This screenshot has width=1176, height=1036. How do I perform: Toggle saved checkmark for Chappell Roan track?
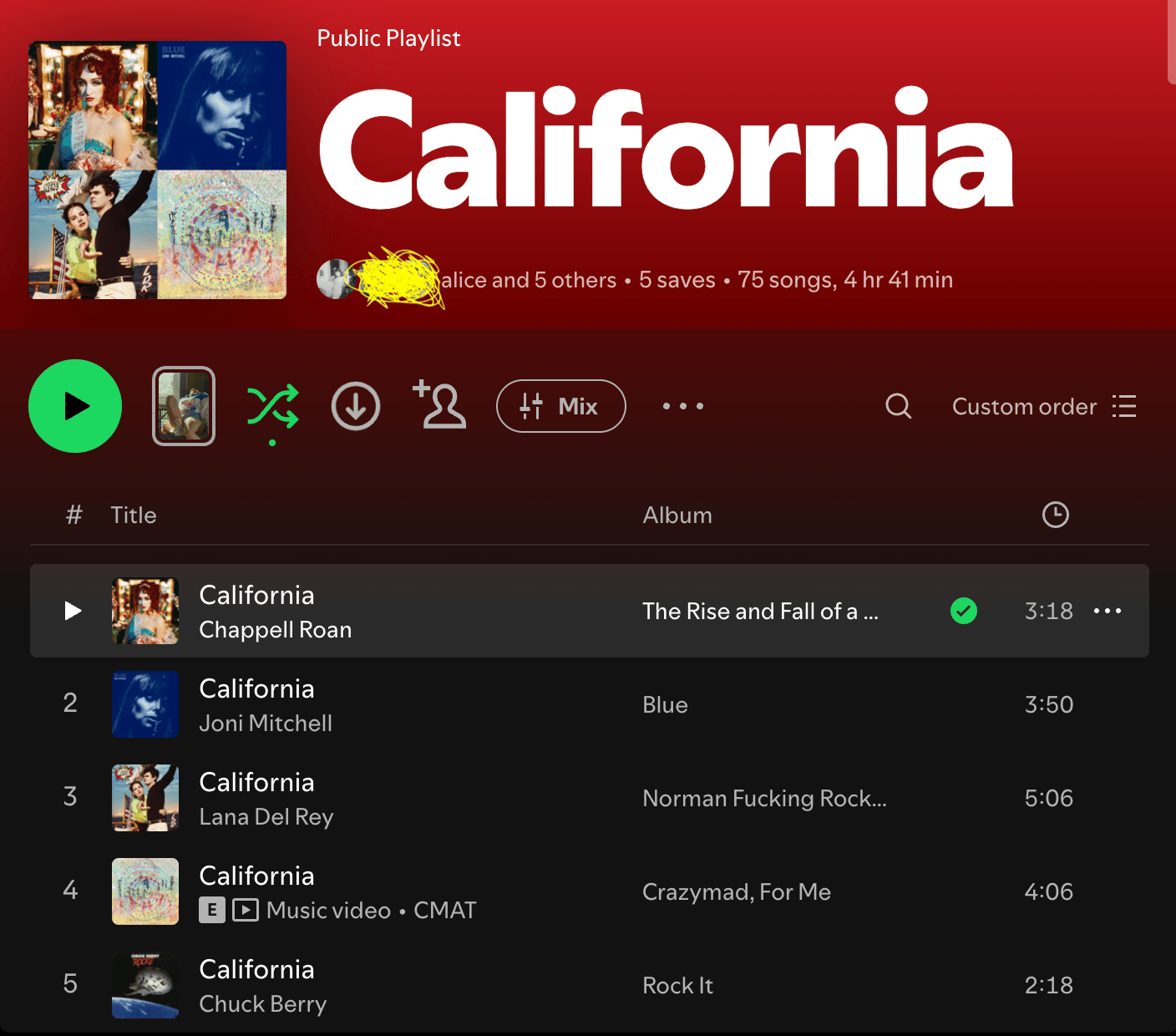pos(964,611)
